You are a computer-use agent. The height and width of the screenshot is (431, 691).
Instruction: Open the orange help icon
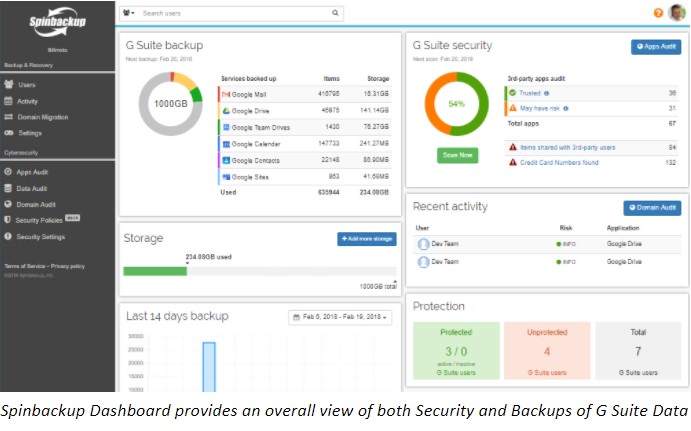click(x=658, y=13)
